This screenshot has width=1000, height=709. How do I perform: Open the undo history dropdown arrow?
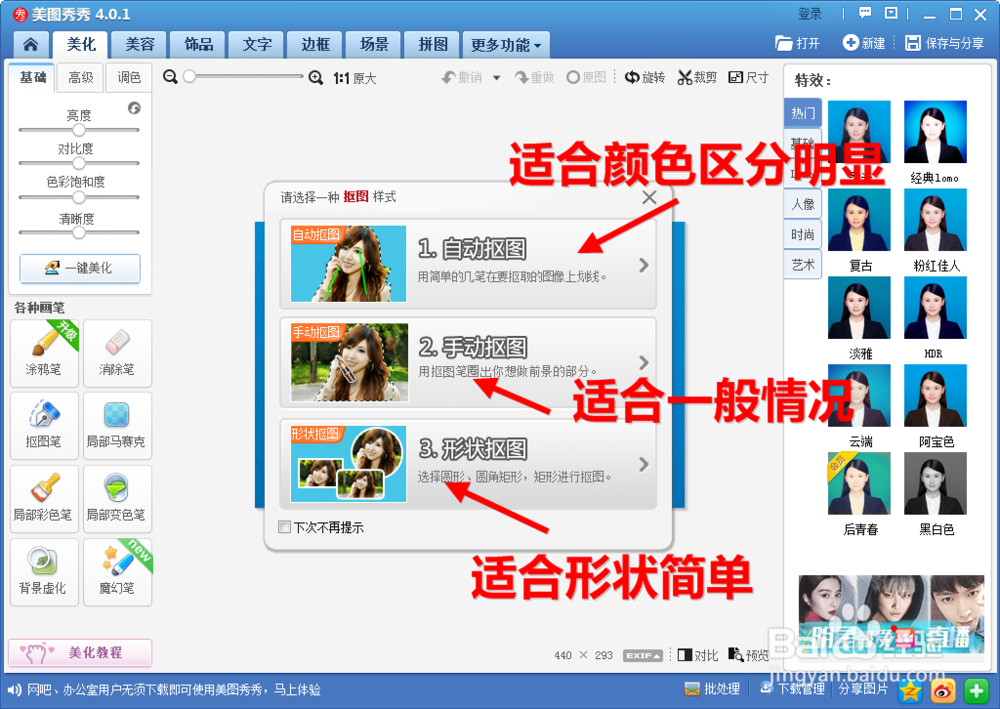tap(497, 78)
